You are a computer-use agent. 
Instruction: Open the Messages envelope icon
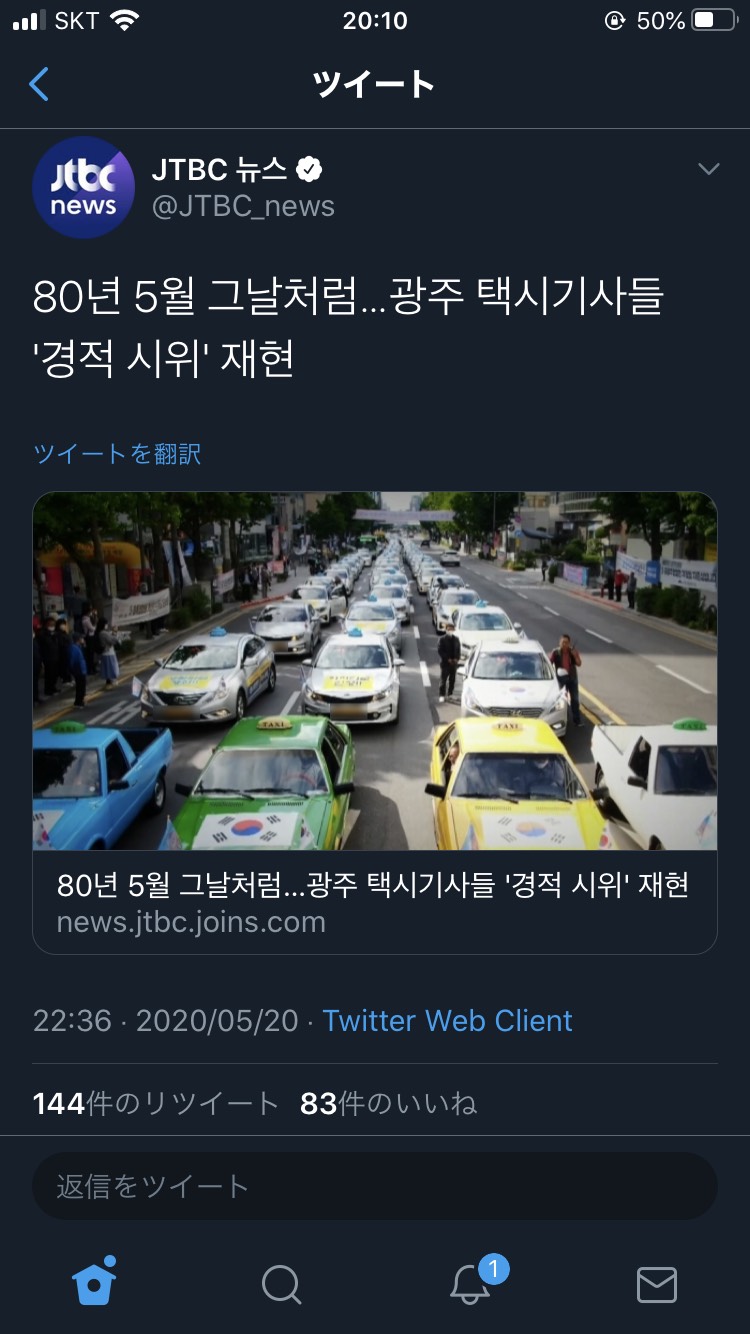(x=657, y=1284)
